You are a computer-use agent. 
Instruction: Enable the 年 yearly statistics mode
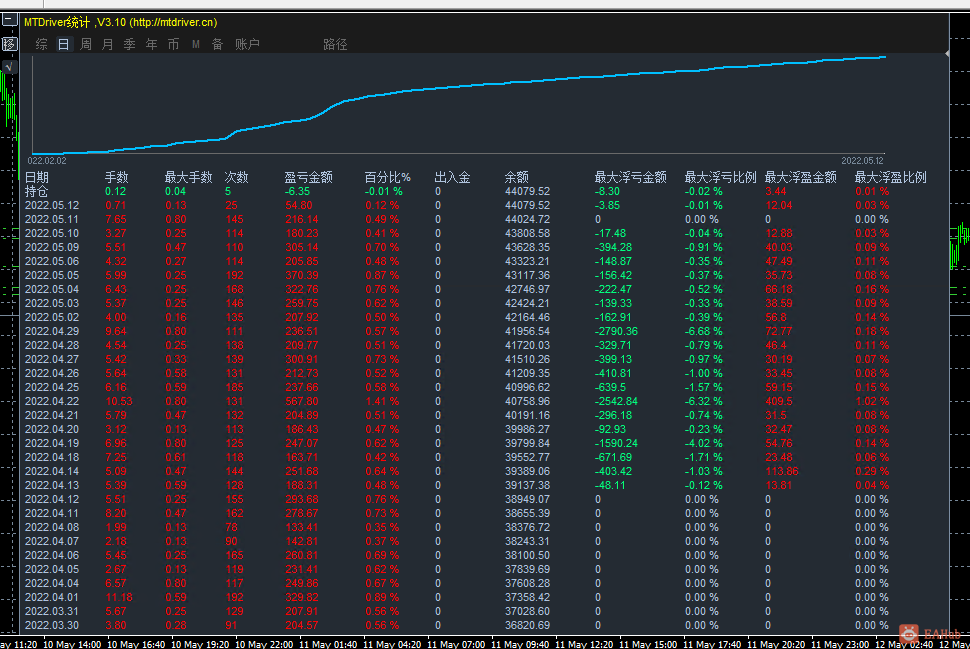pyautogui.click(x=150, y=44)
